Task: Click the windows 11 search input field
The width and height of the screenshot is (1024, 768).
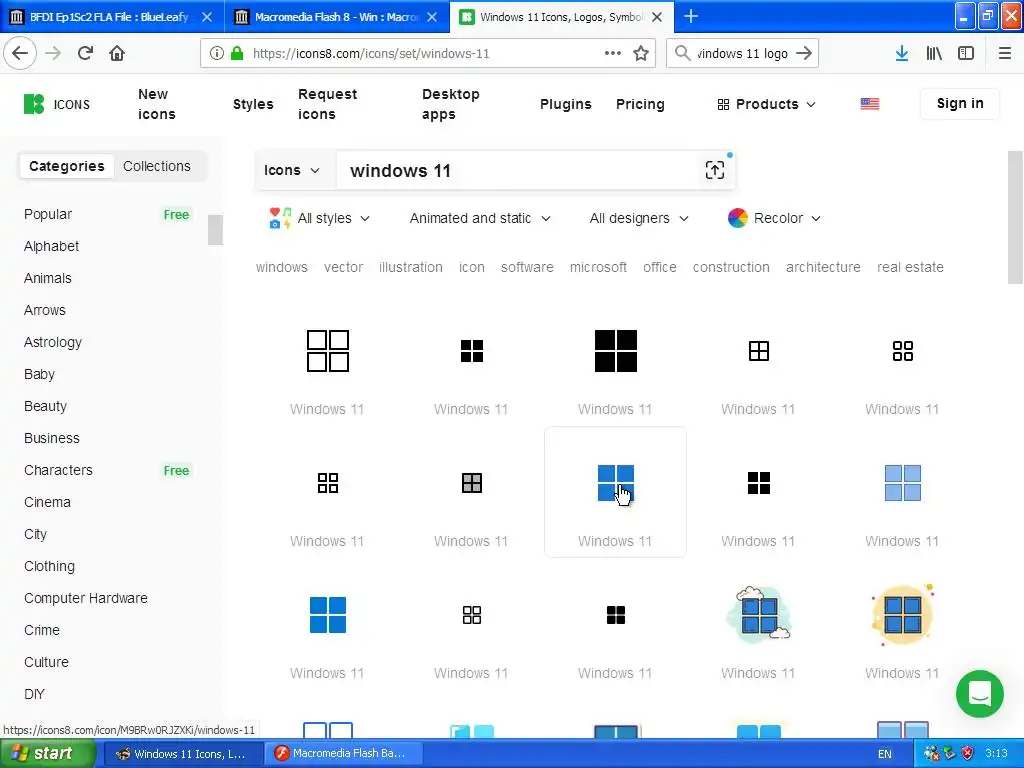Action: click(516, 170)
